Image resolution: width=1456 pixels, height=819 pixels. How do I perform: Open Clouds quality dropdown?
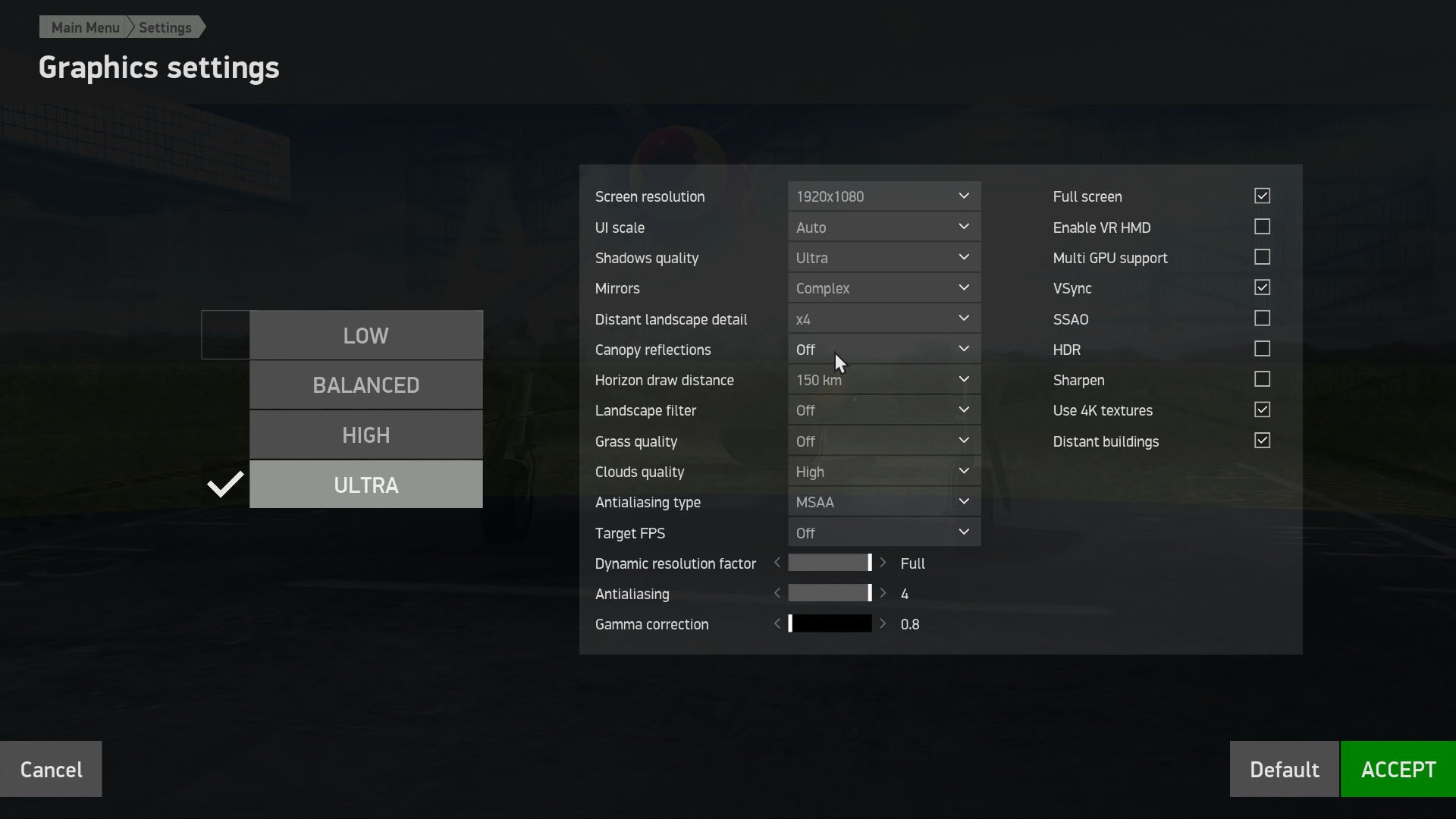pos(884,471)
